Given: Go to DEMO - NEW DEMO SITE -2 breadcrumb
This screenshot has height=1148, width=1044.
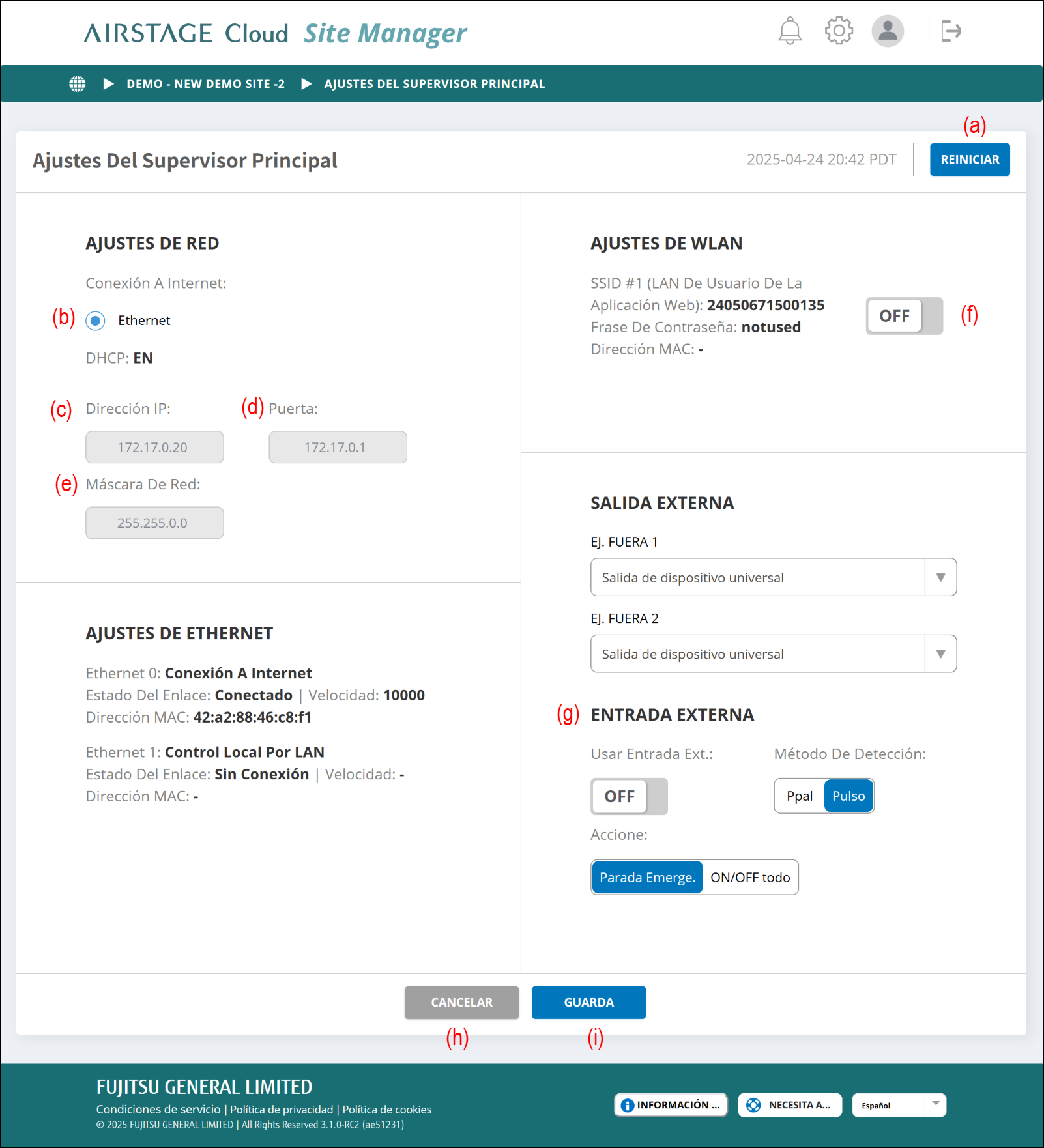Looking at the screenshot, I should click(205, 84).
